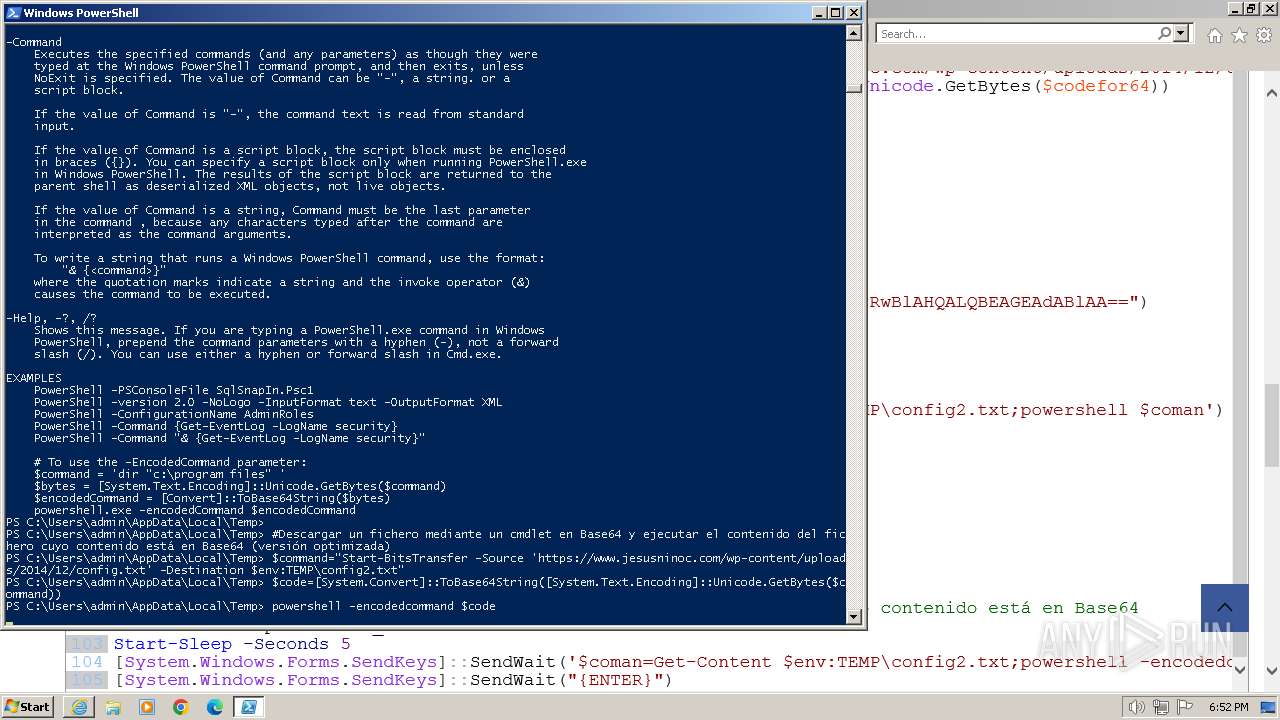Select the PowerShell taskbar button
This screenshot has width=1280, height=720.
[x=249, y=707]
